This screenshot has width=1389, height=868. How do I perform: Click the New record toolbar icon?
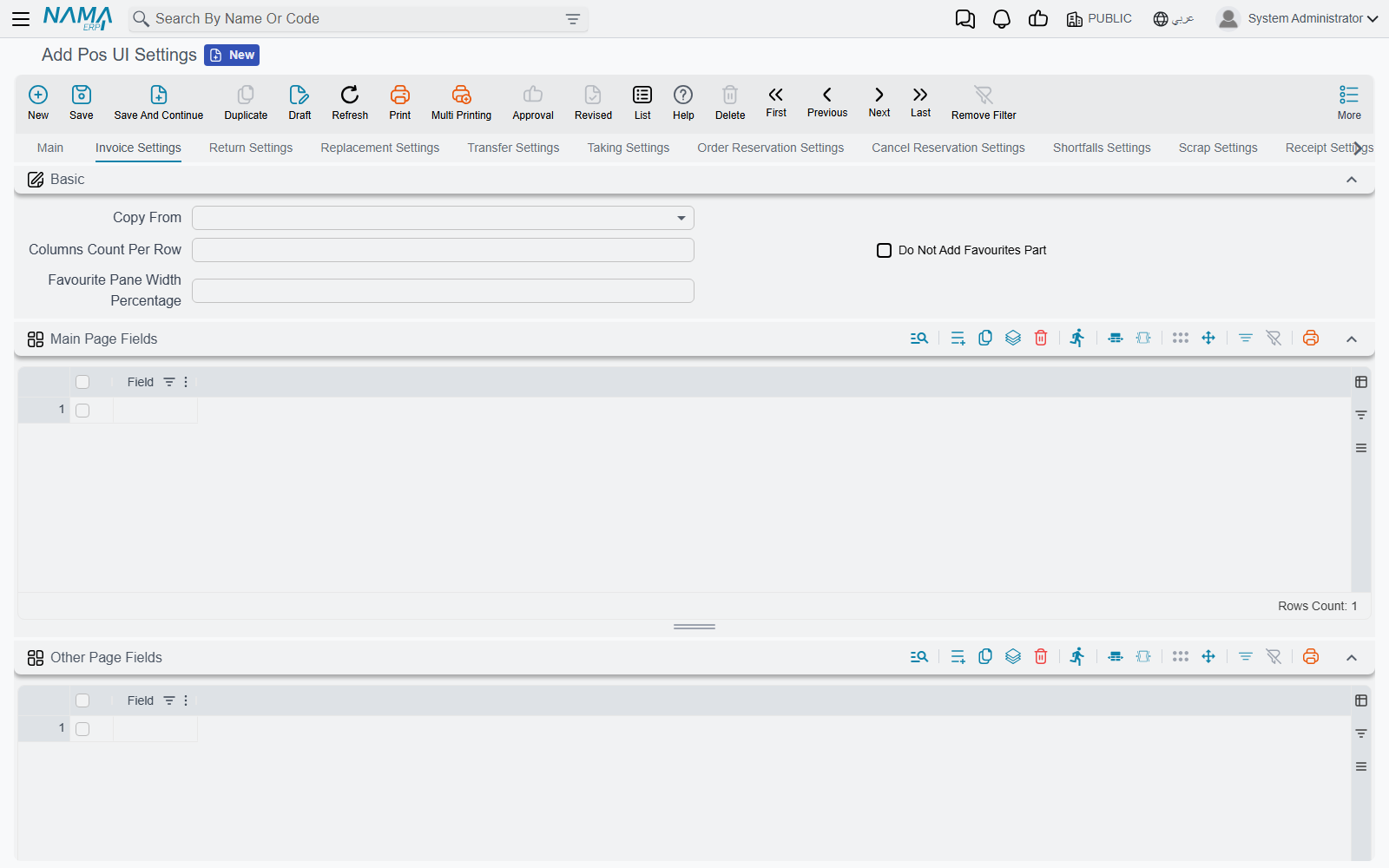(x=38, y=102)
